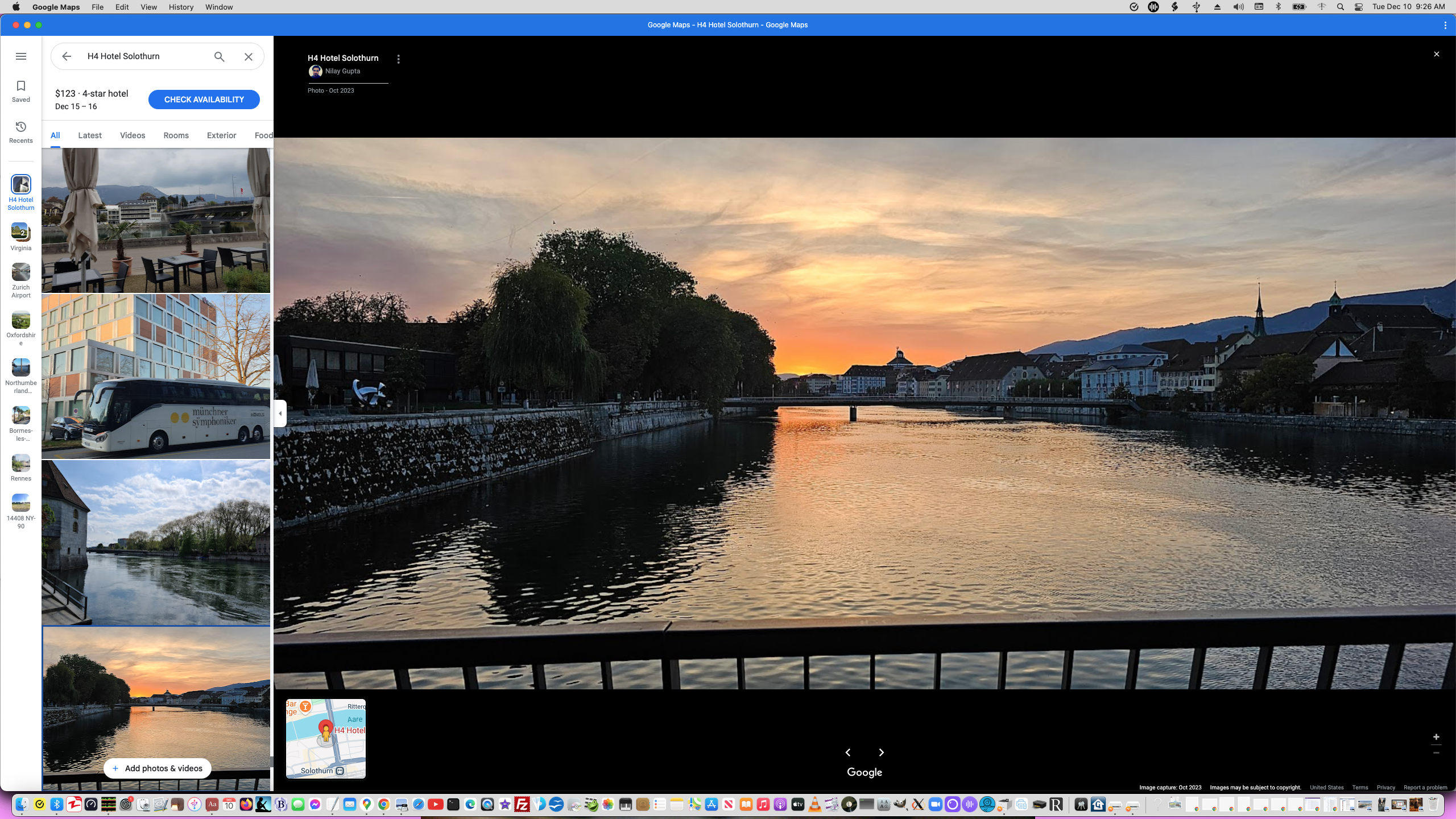This screenshot has height=819, width=1456.
Task: Go to next photo arrow
Action: [882, 752]
